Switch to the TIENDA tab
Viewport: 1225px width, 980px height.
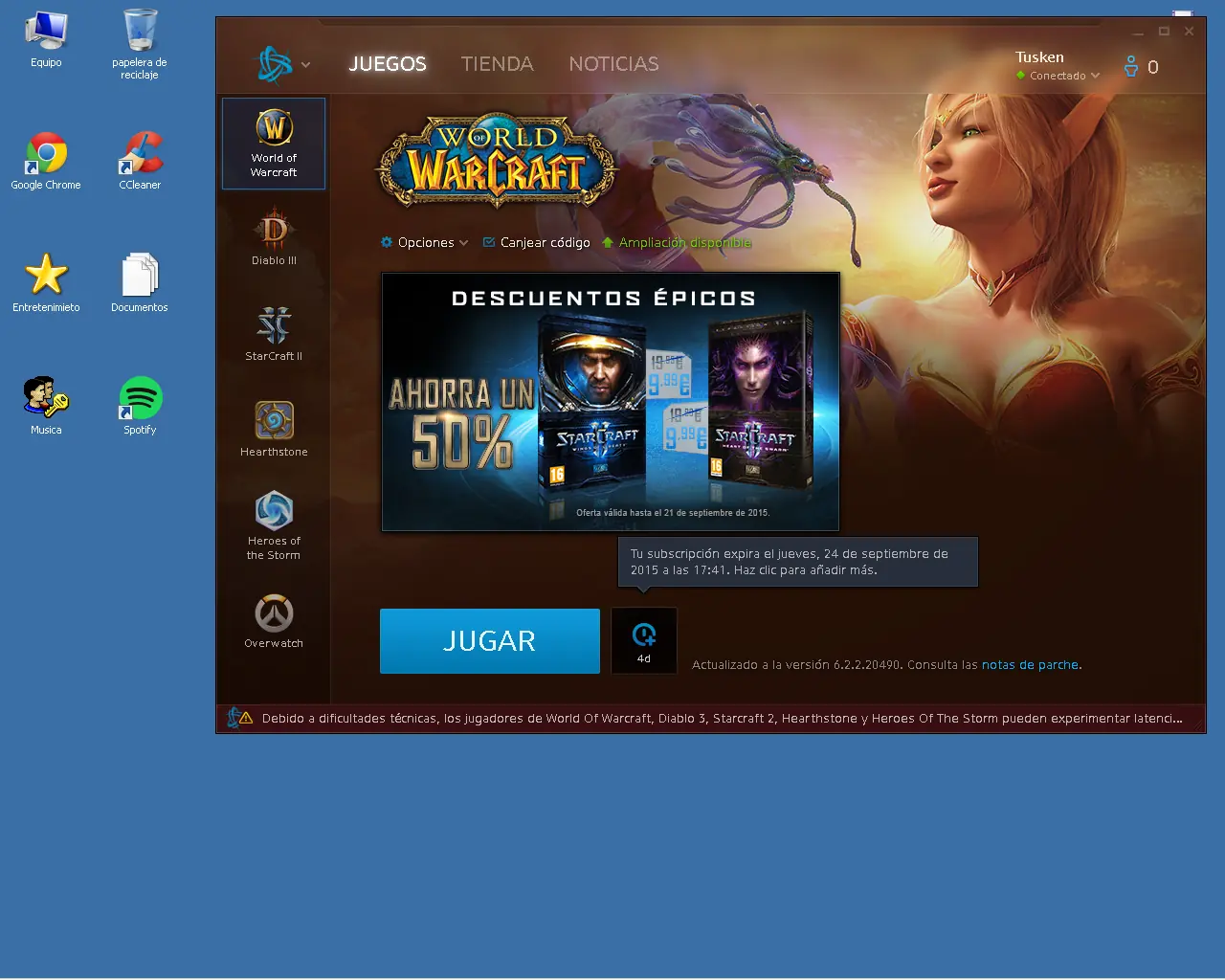[x=497, y=64]
